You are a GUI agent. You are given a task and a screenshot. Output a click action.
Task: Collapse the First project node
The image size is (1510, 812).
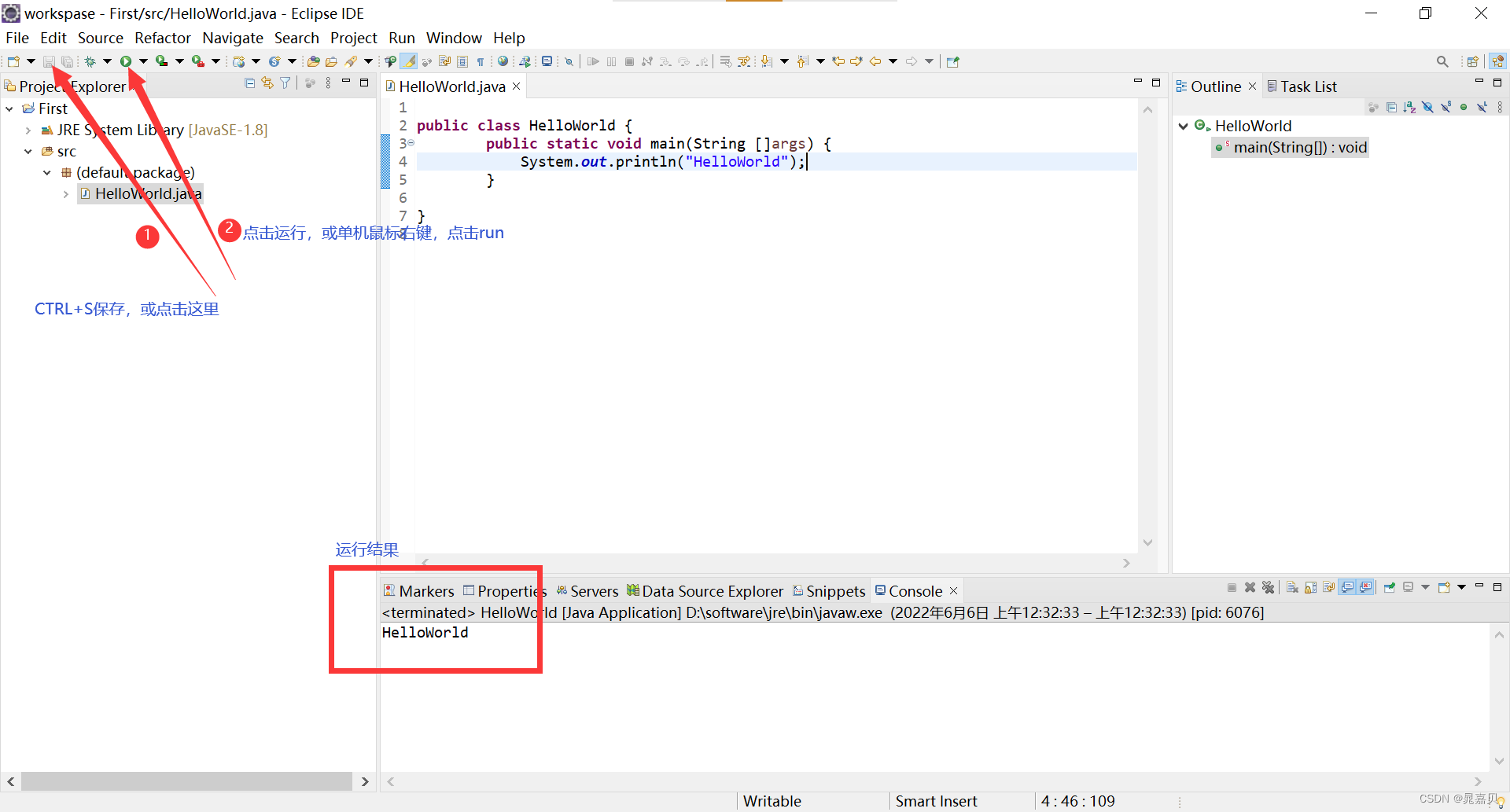(9, 108)
